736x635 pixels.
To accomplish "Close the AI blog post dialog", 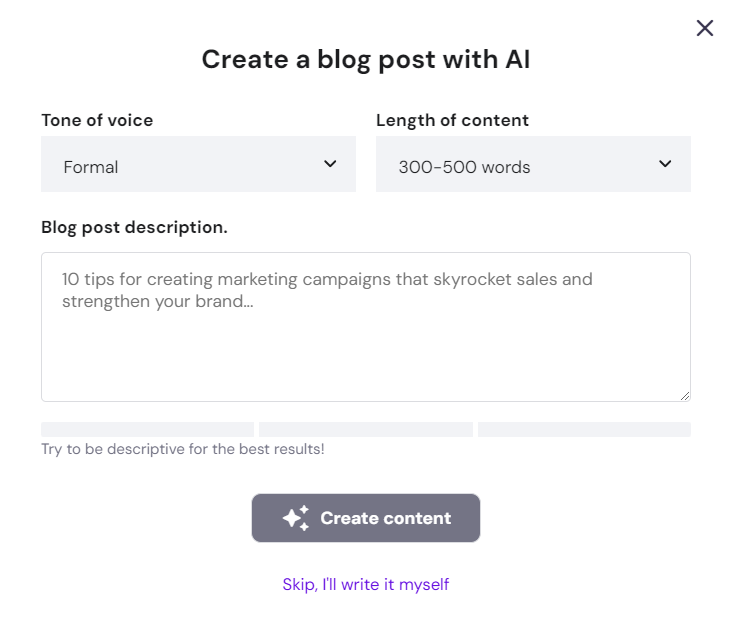I will [705, 28].
